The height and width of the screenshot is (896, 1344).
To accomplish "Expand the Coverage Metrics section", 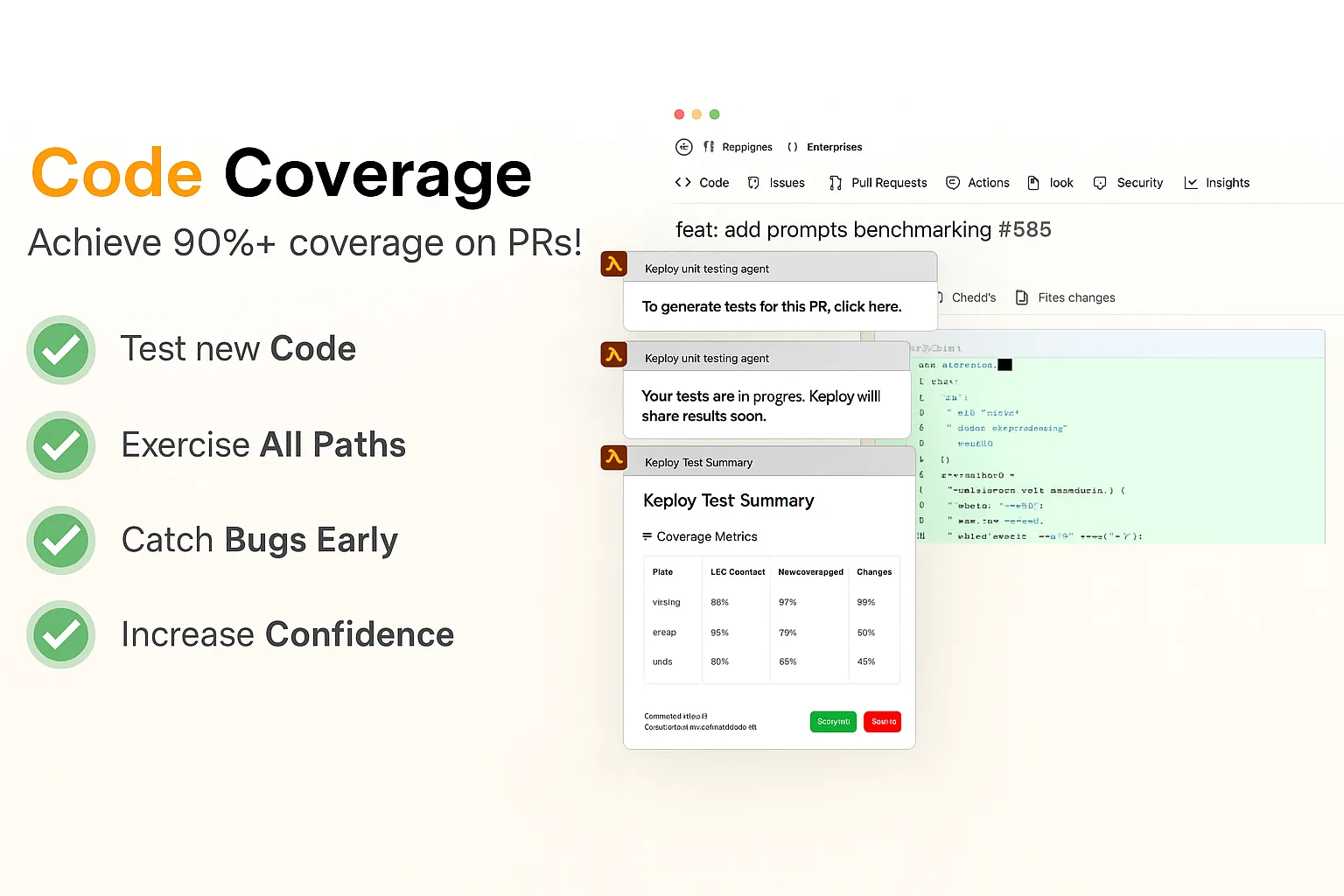I will point(699,536).
